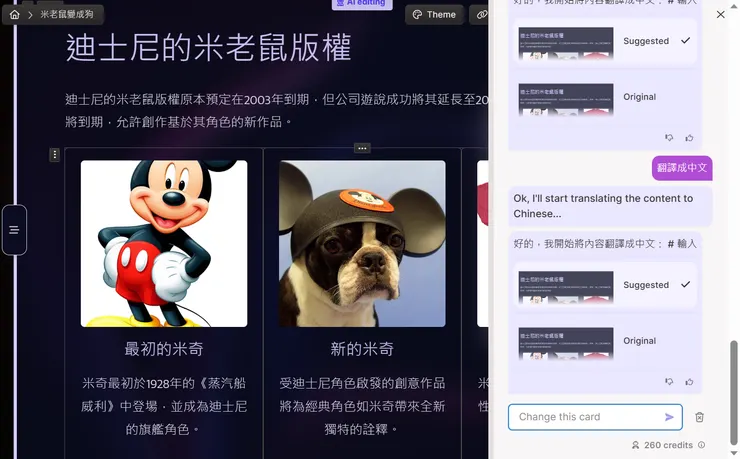
Task: Choose the lower Suggested version option
Action: [x=605, y=285]
